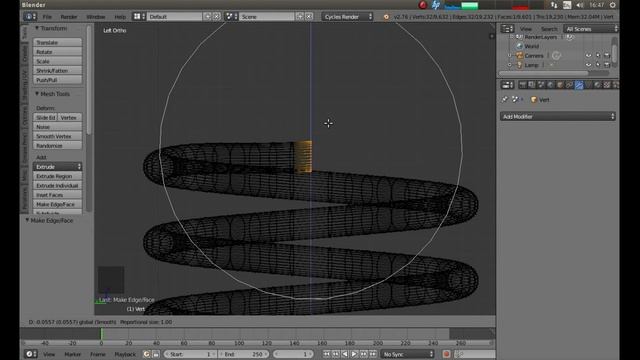Image resolution: width=640 pixels, height=360 pixels.
Task: Click the Blender logo icon in the header
Action: pyautogui.click(x=386, y=17)
